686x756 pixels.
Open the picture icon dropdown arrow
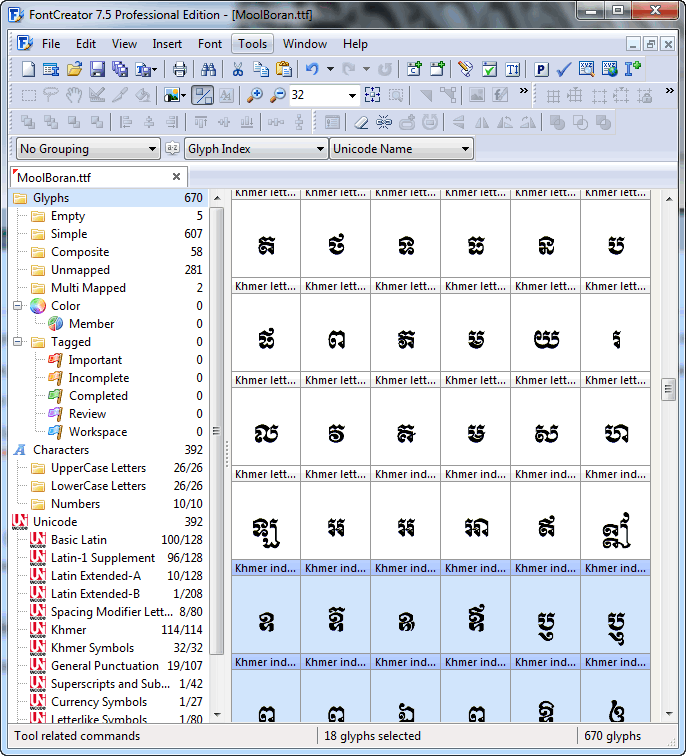[x=183, y=95]
